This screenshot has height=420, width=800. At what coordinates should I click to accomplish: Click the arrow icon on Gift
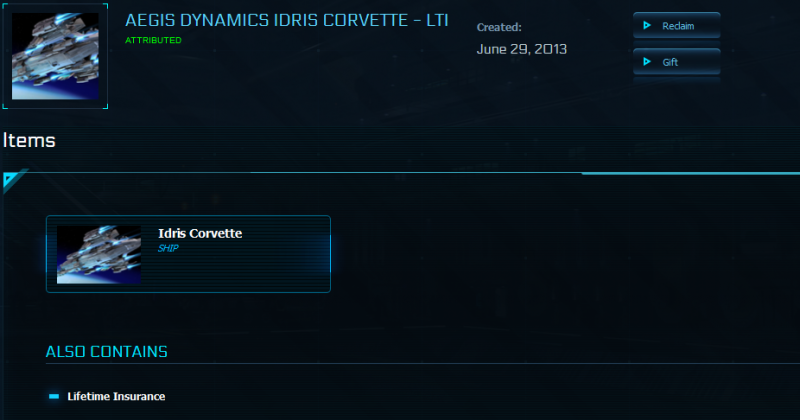647,62
